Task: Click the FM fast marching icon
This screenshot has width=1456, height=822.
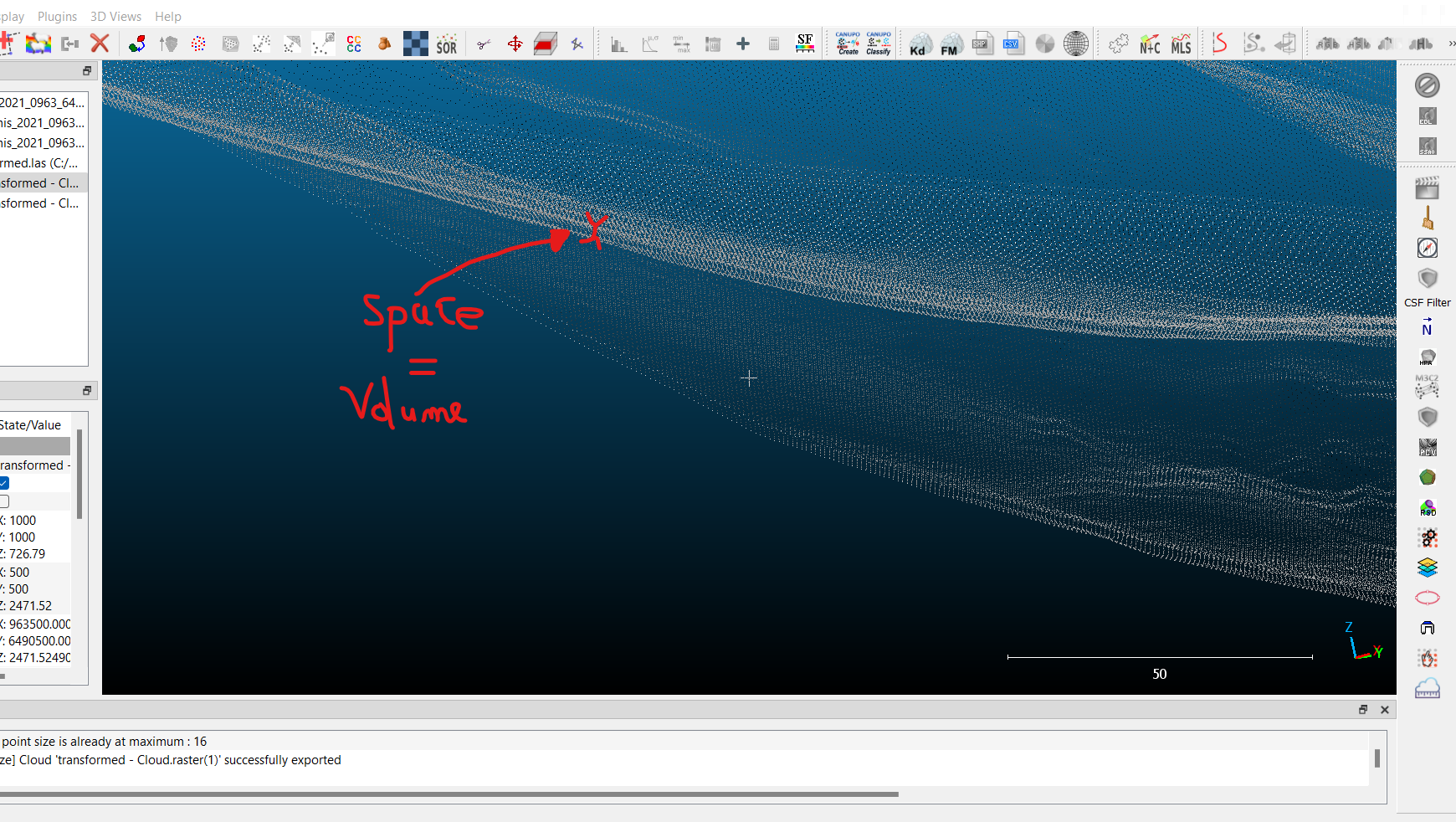Action: pos(951,44)
